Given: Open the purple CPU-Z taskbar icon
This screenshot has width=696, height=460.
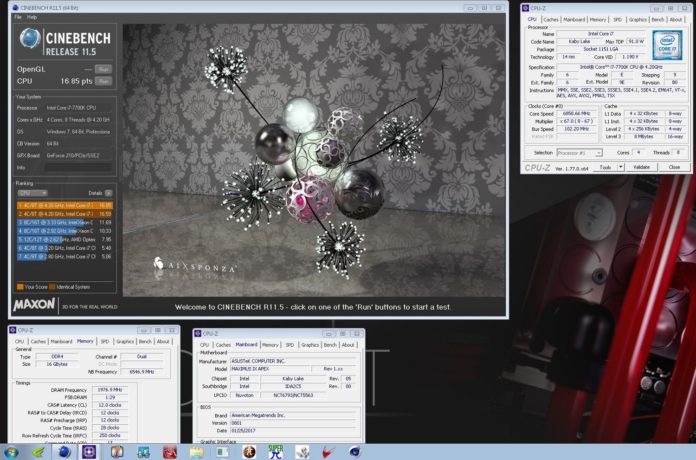Looking at the screenshot, I should tap(89, 452).
